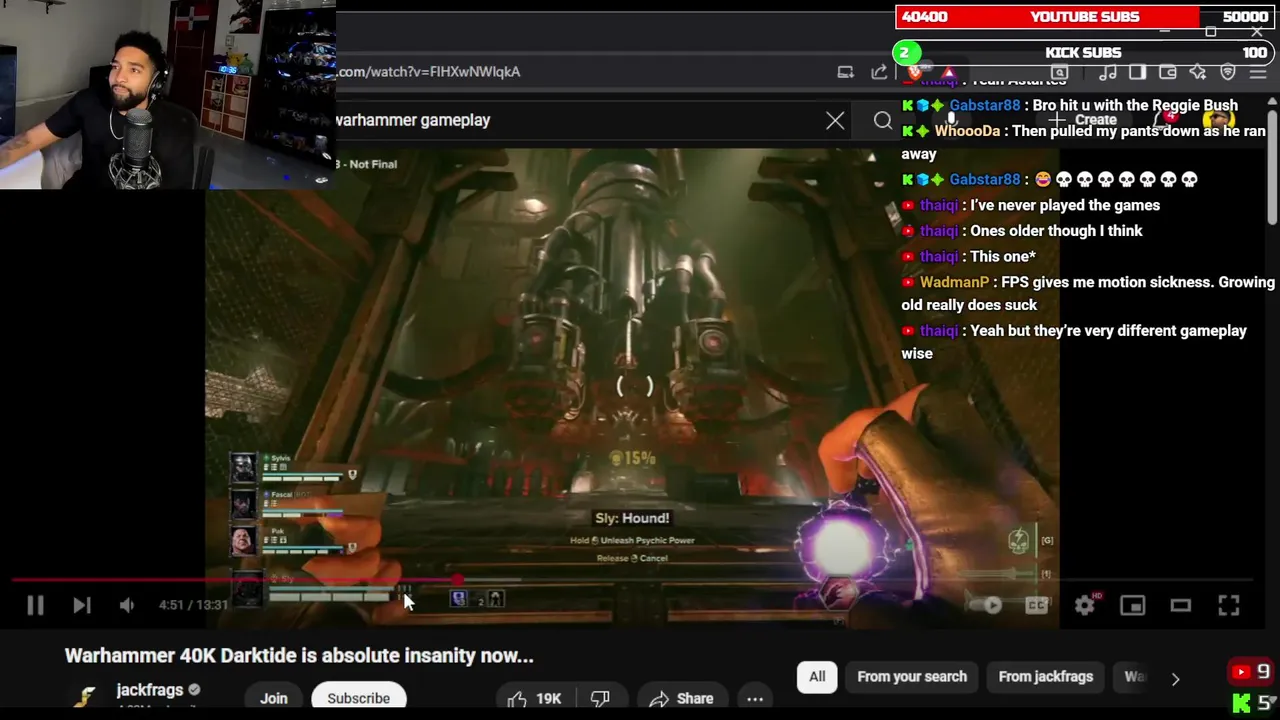Click the Share button
Viewport: 1280px width, 720px height.
(681, 698)
